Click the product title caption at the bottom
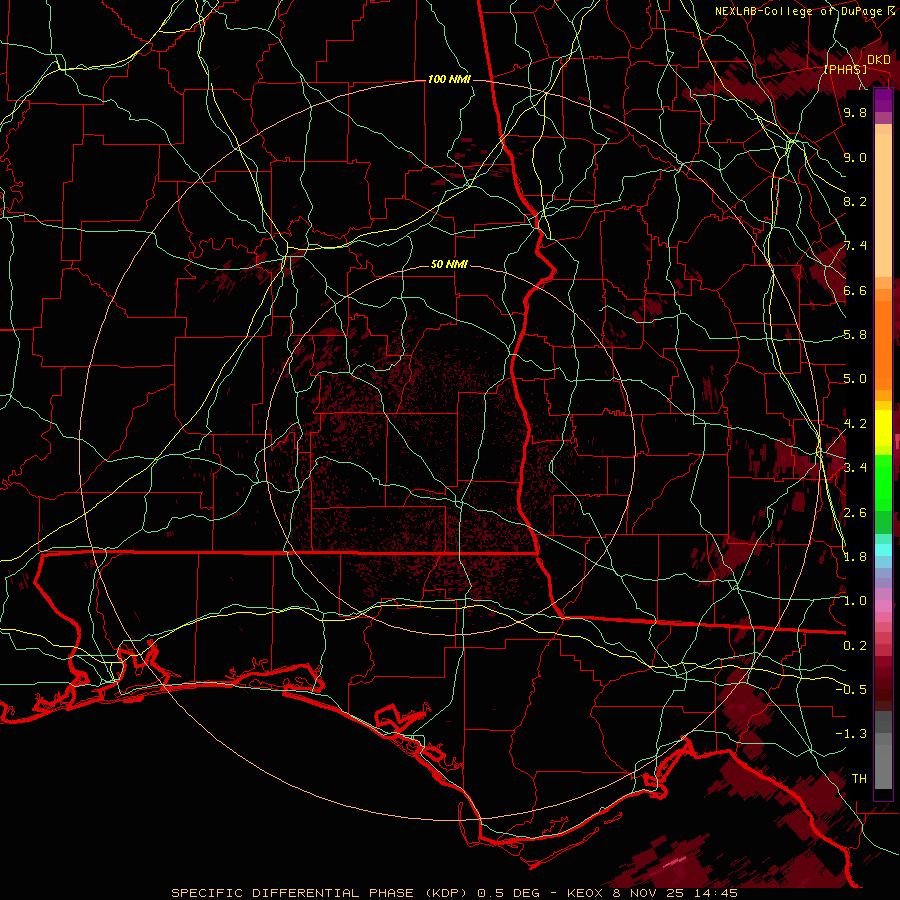The height and width of the screenshot is (900, 900). pyautogui.click(x=454, y=893)
